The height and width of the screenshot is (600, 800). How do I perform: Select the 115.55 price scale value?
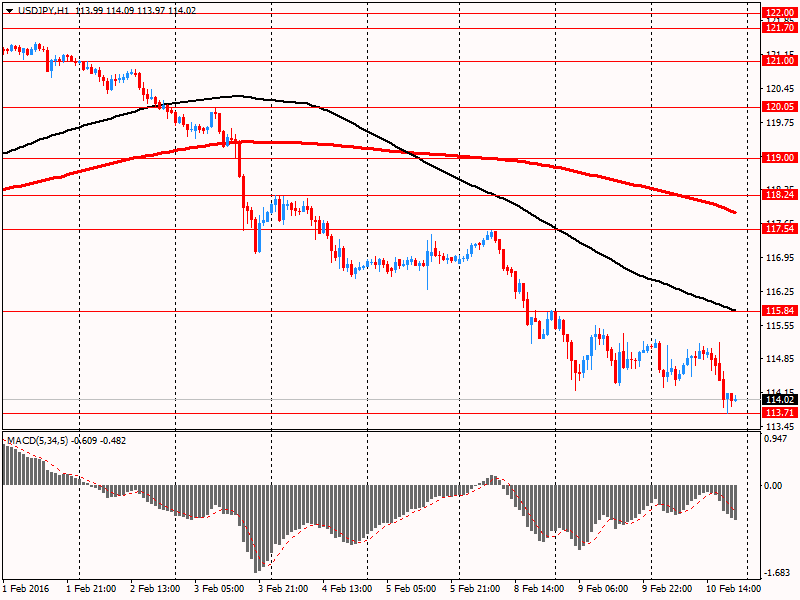780,325
